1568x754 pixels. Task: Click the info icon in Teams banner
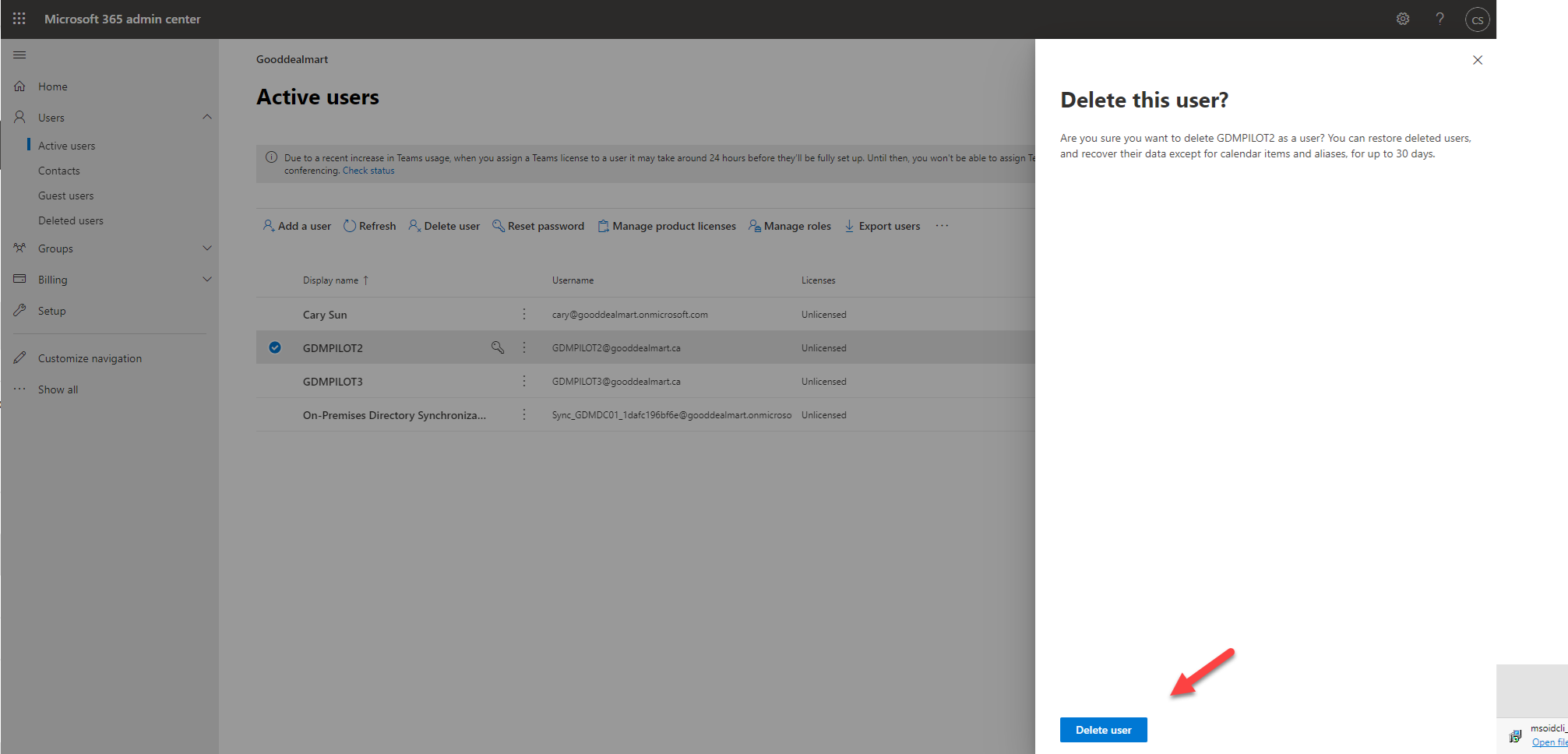click(271, 157)
